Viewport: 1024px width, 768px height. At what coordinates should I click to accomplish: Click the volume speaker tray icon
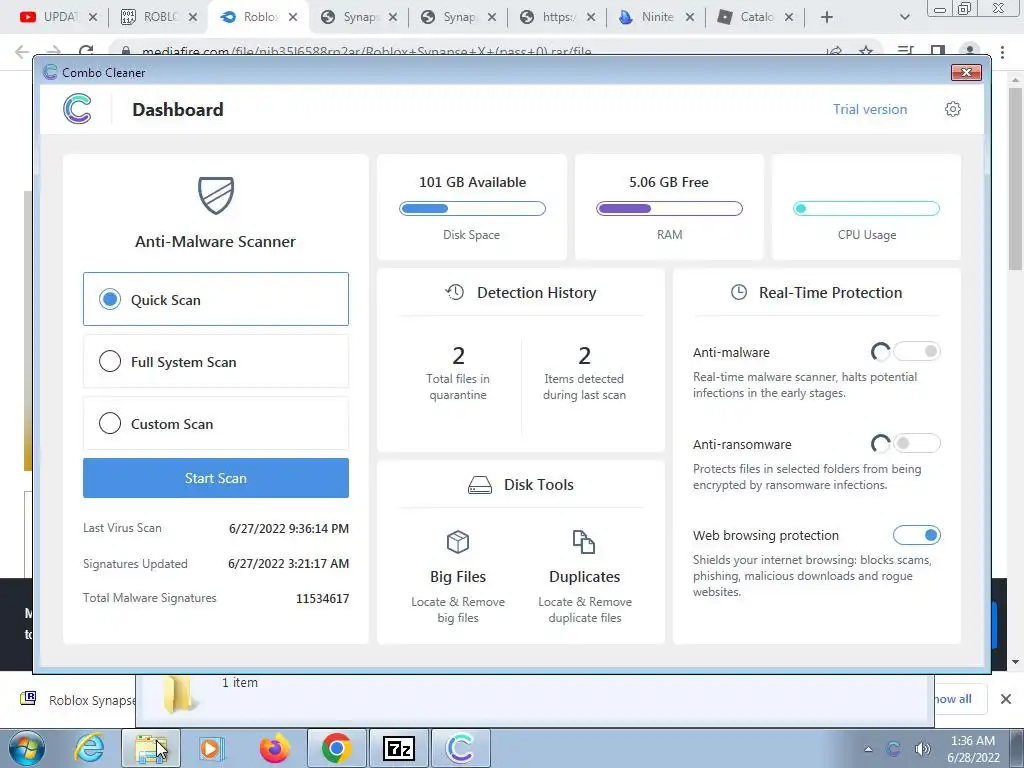pyautogui.click(x=922, y=749)
